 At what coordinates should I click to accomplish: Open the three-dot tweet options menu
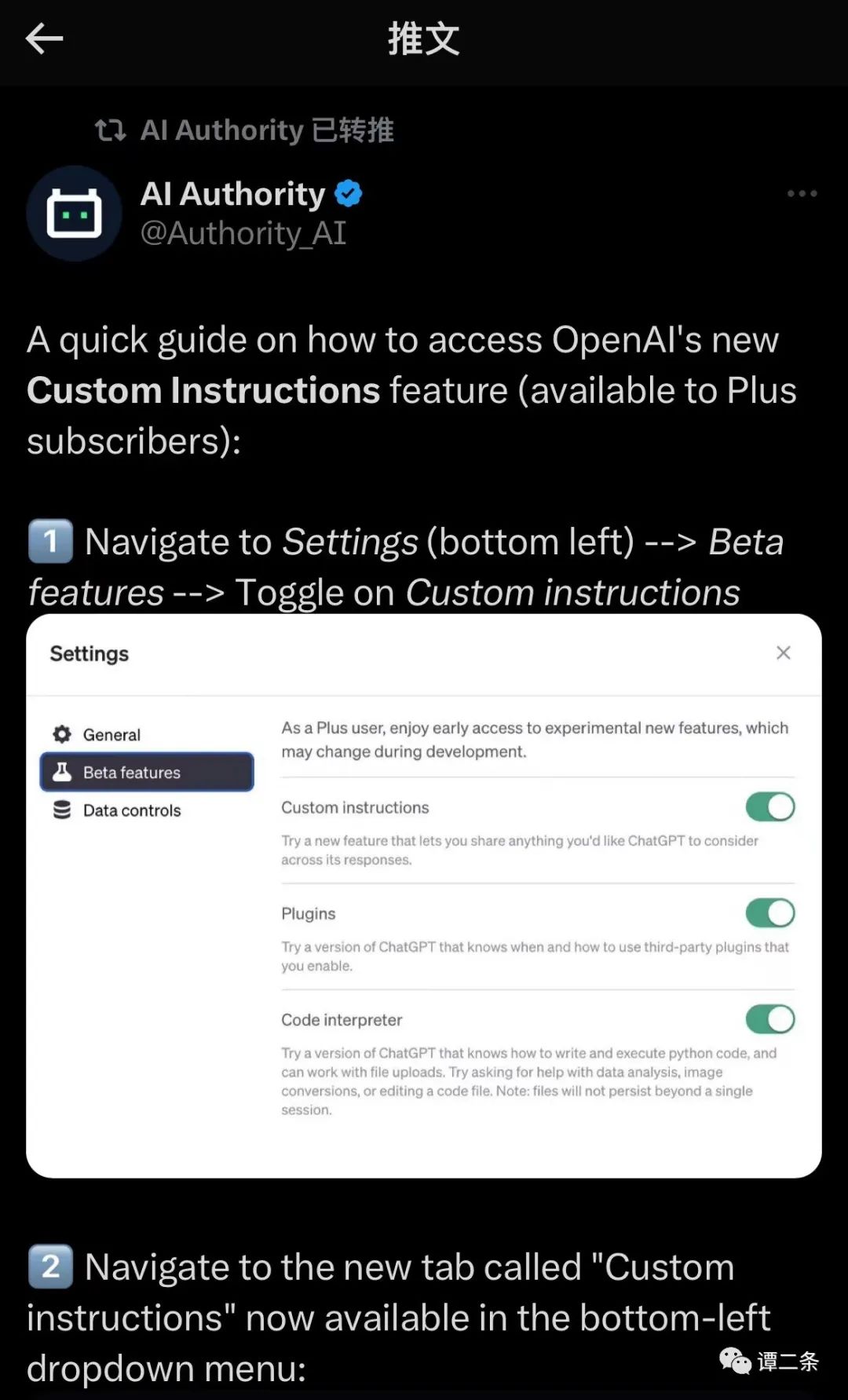802,193
